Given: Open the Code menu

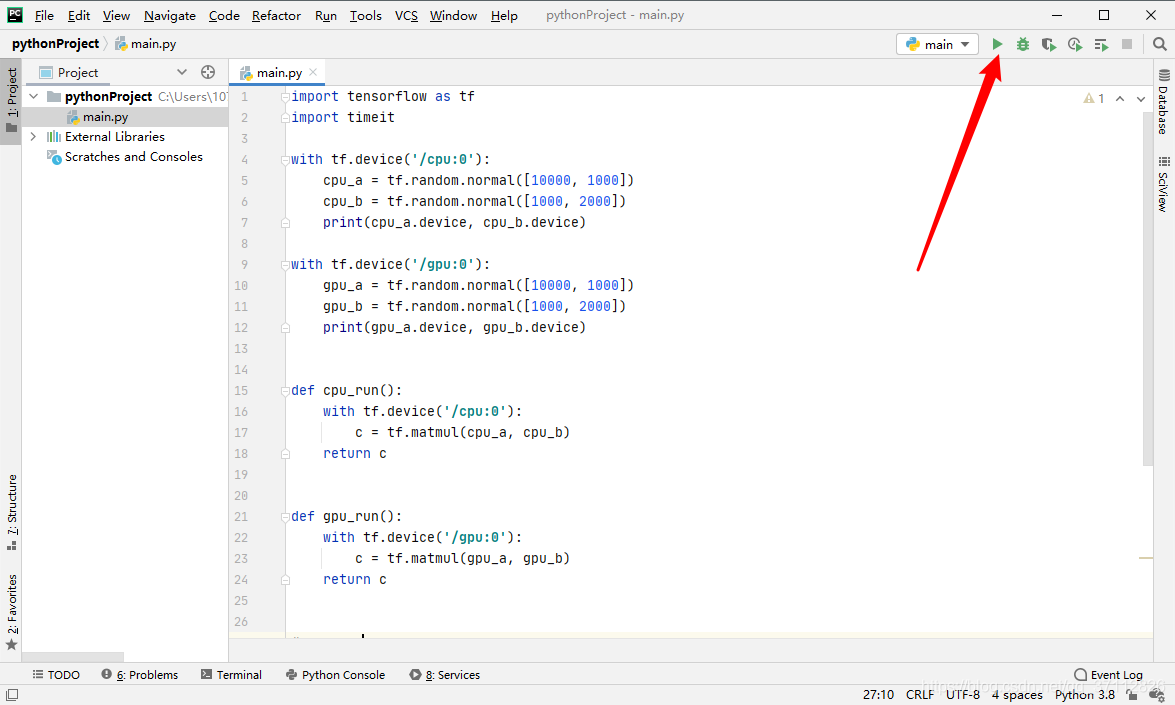Looking at the screenshot, I should (224, 15).
